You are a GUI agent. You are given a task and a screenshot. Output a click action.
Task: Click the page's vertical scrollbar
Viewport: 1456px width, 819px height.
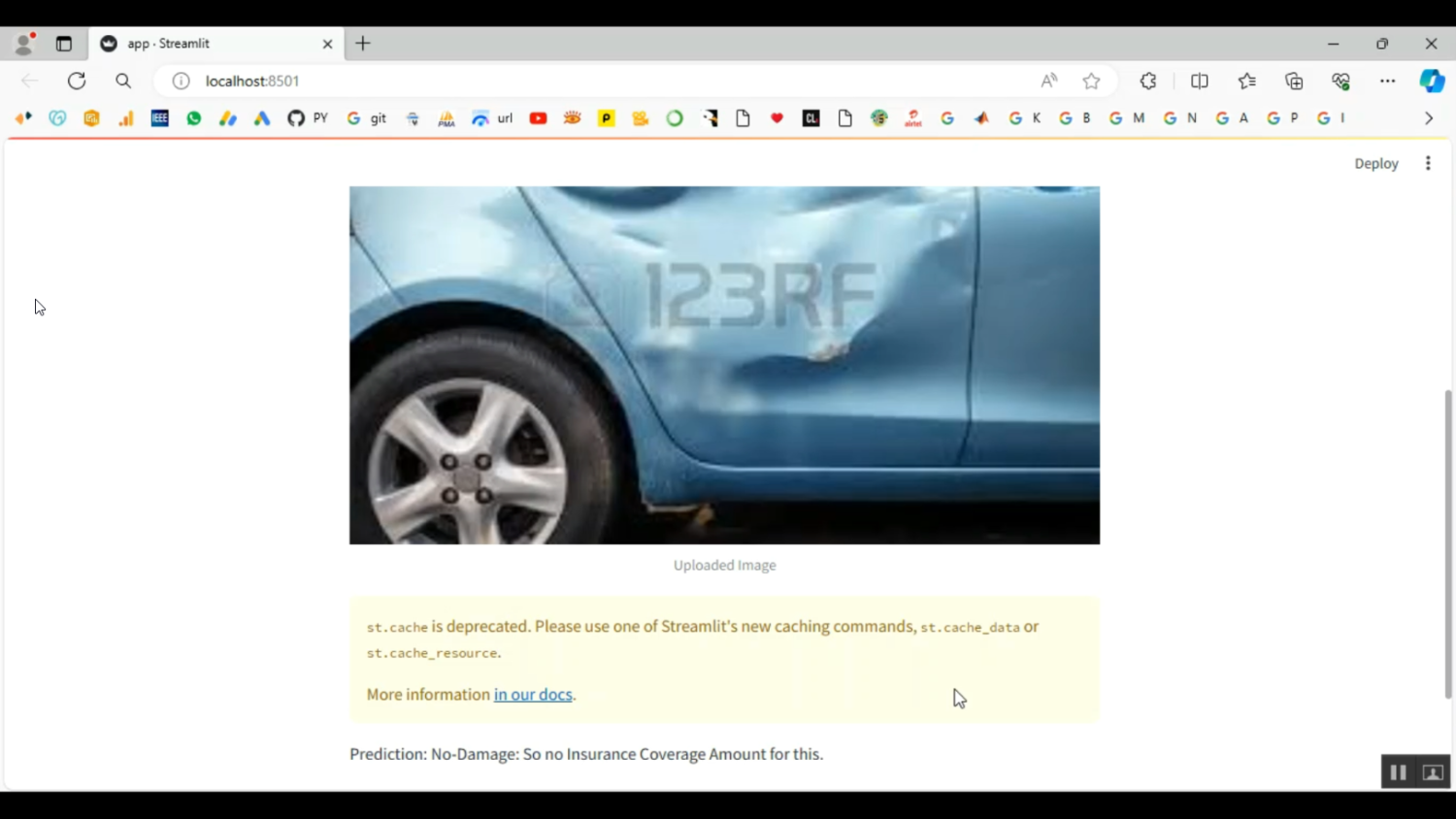click(x=1448, y=543)
